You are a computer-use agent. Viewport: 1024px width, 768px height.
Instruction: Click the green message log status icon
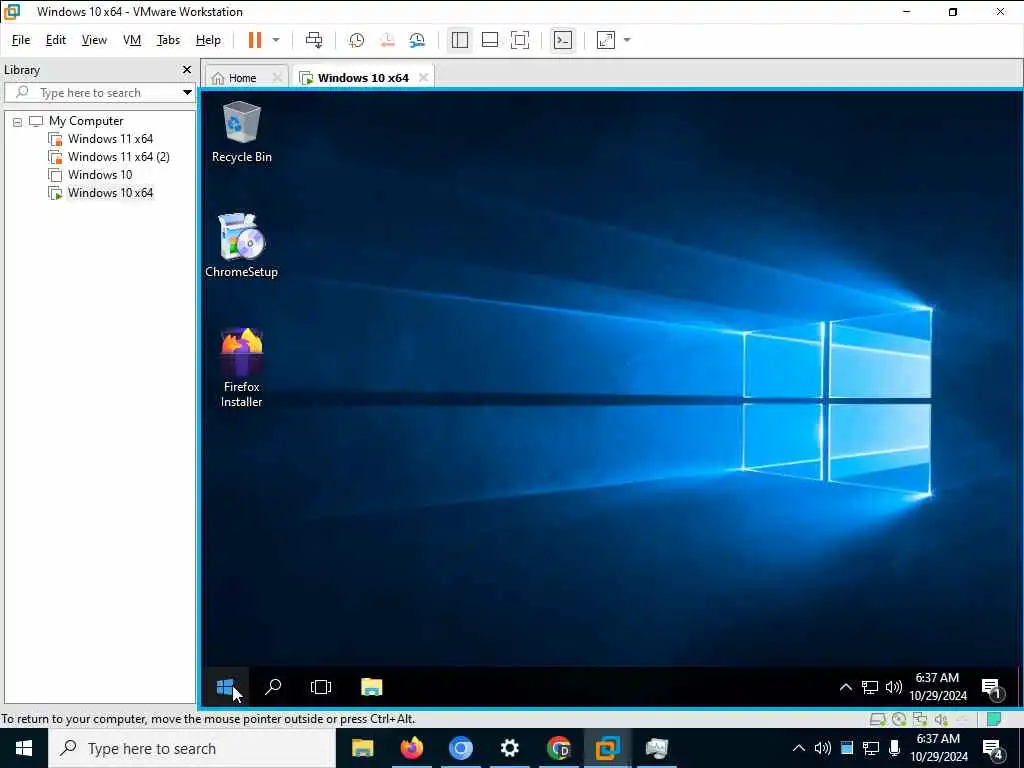(x=994, y=720)
